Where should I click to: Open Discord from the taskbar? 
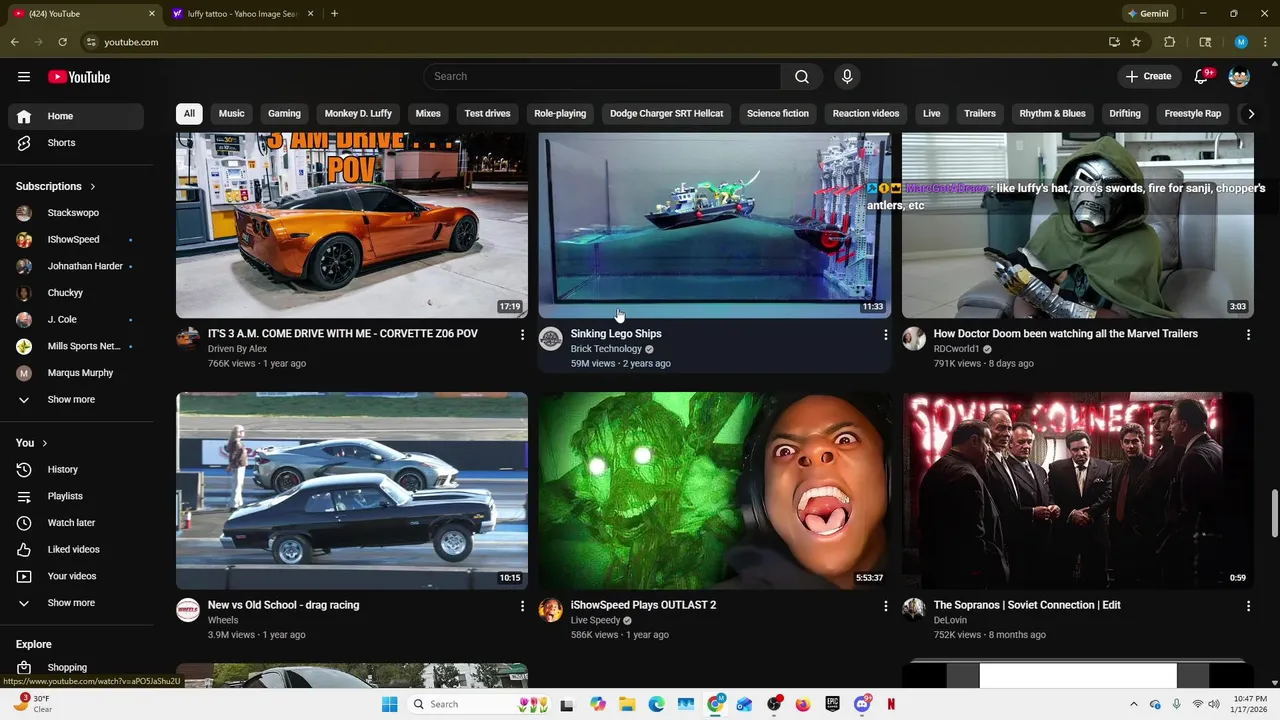862,704
